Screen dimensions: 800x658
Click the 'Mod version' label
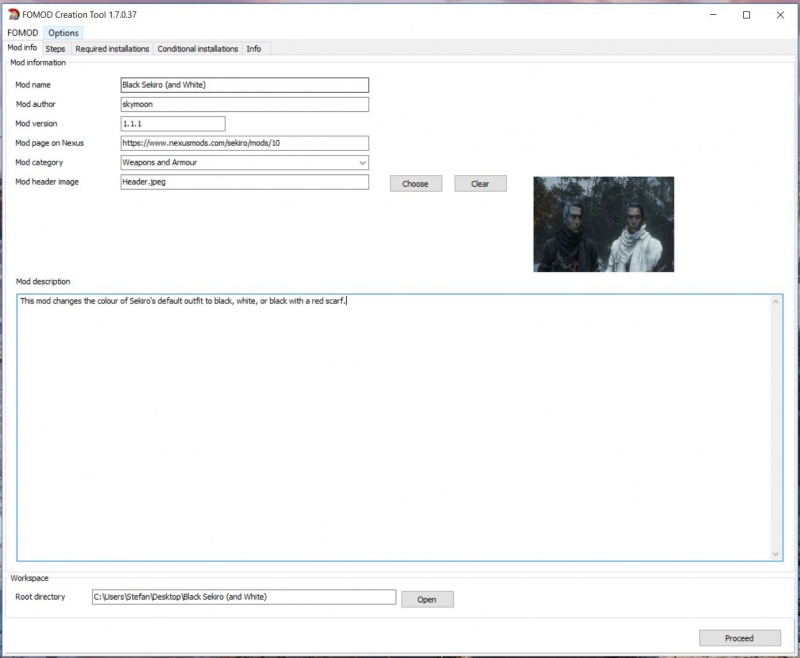coord(36,124)
